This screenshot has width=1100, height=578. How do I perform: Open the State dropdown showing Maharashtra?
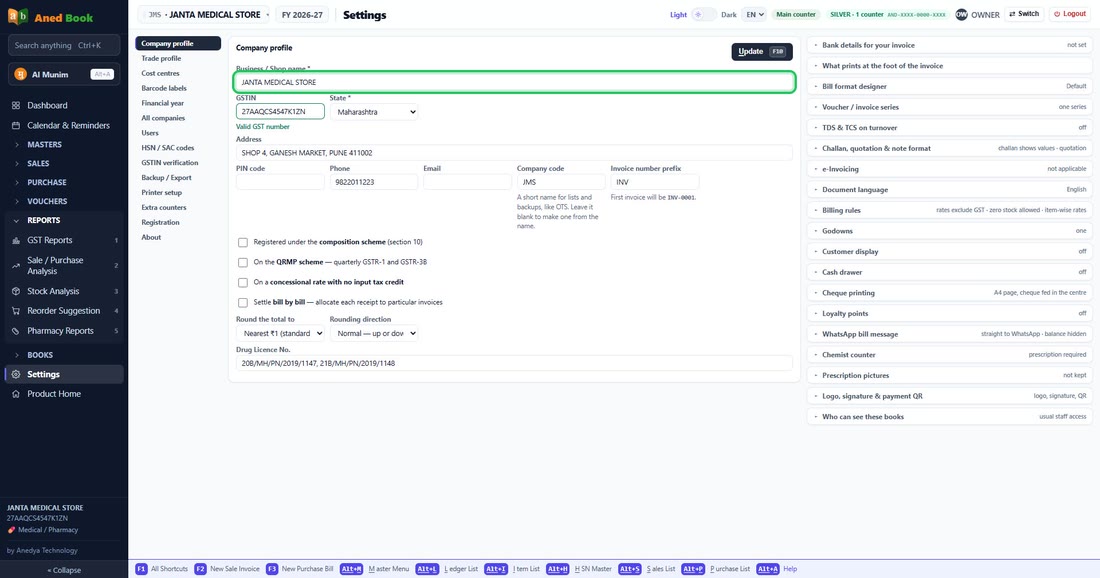[x=374, y=112]
